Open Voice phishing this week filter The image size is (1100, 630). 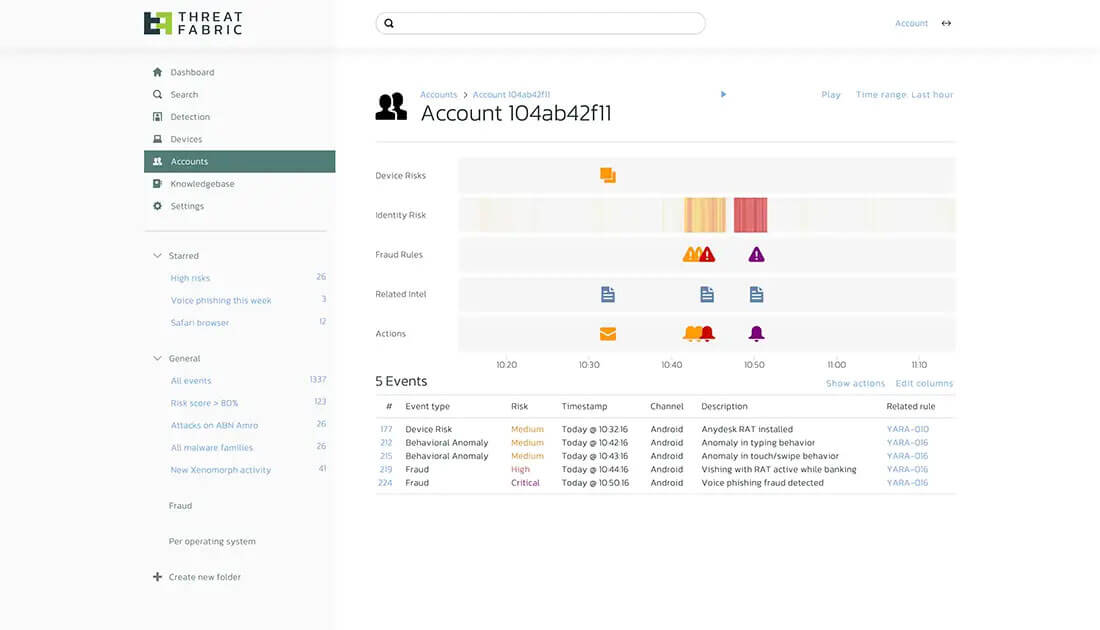(221, 300)
